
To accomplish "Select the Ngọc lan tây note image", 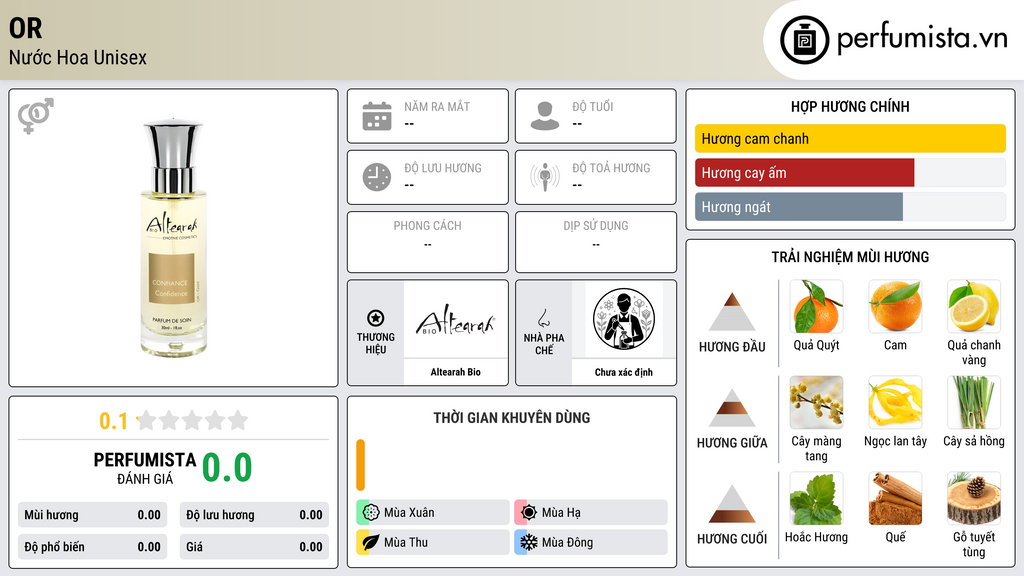I will click(895, 403).
